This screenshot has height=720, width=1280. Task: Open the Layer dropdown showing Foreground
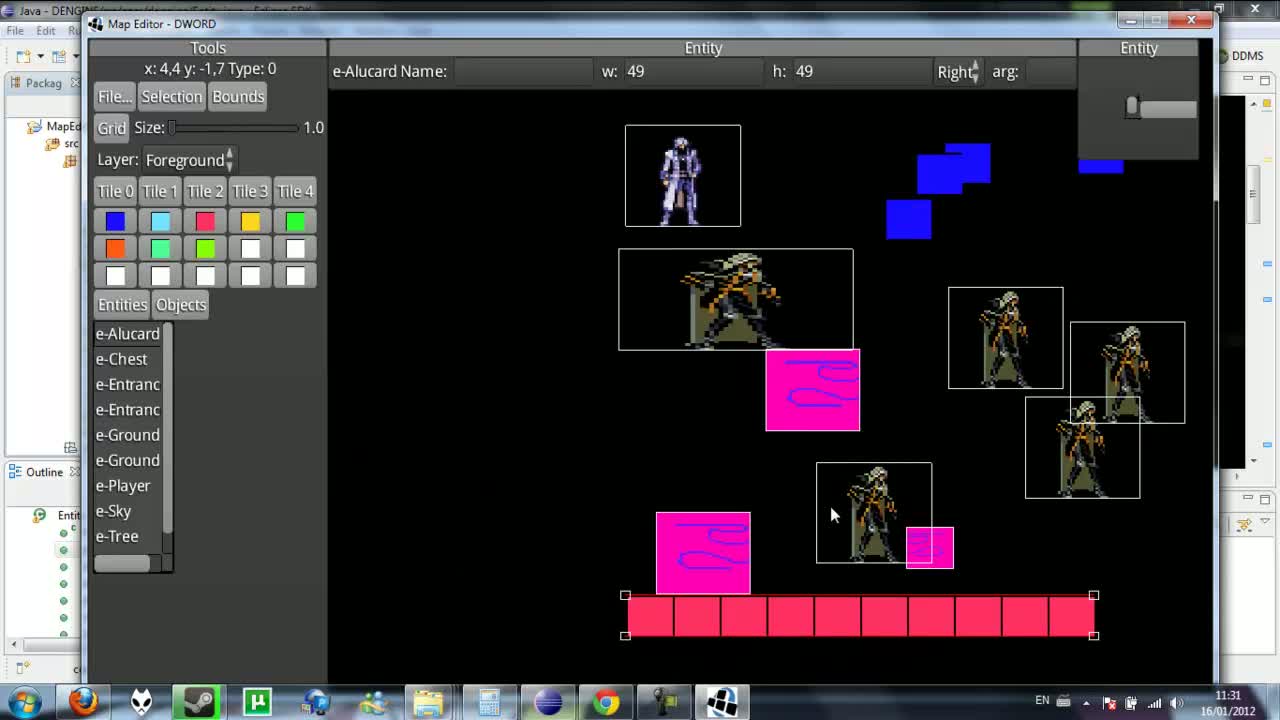point(187,160)
